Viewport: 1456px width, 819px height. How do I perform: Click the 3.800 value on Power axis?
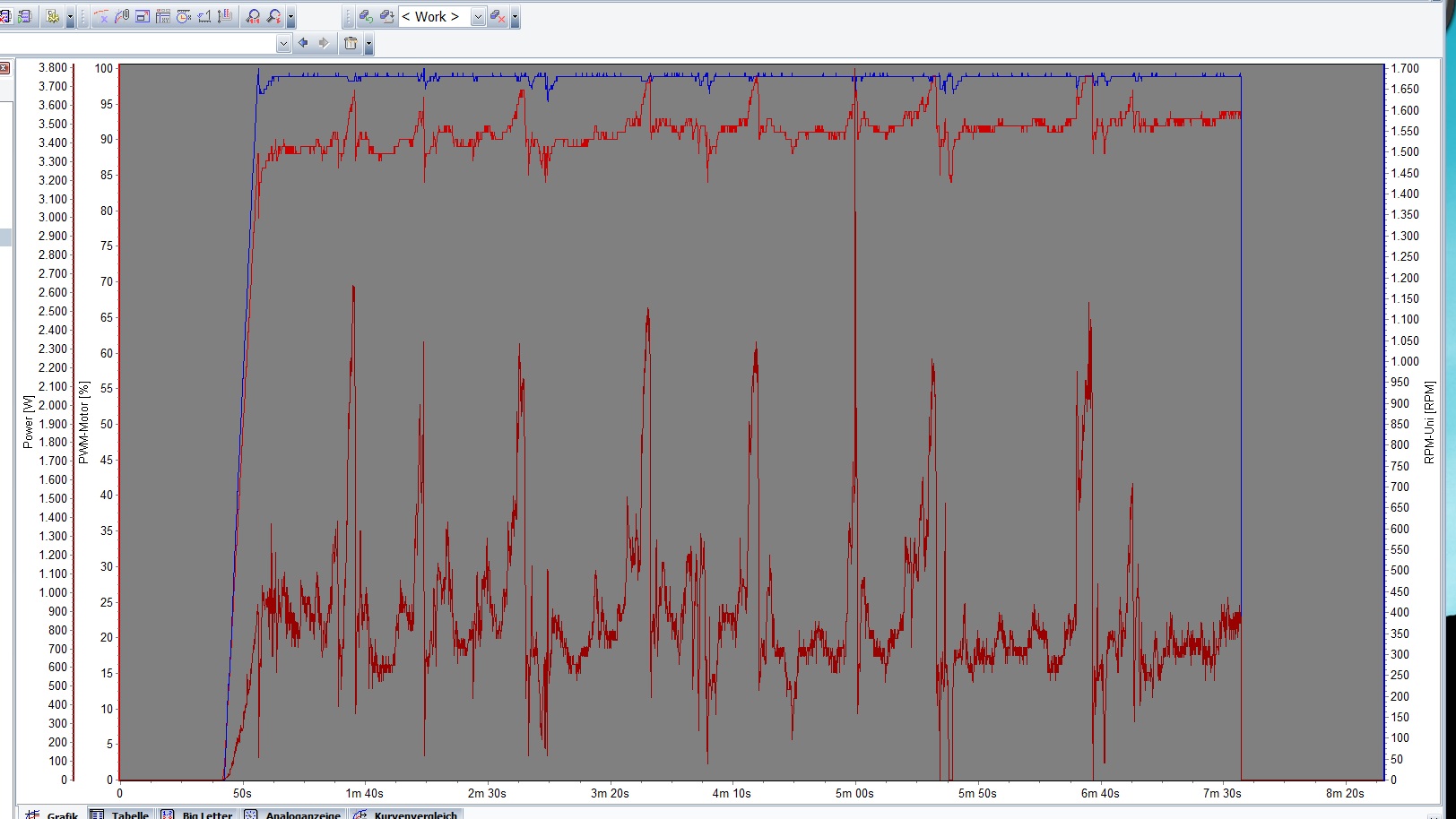52,67
